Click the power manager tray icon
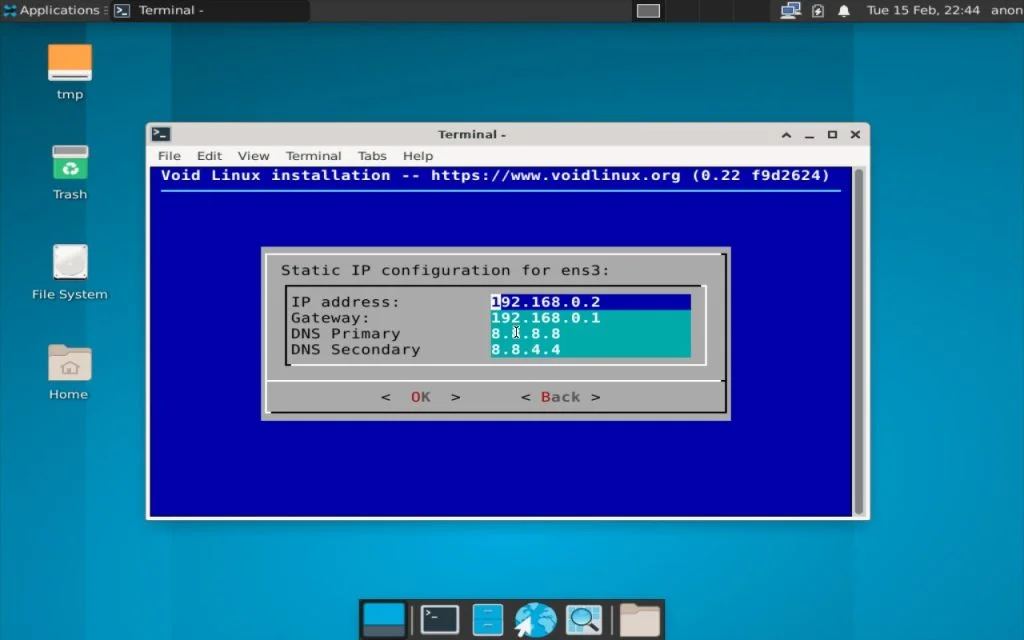This screenshot has height=640, width=1024. click(816, 10)
